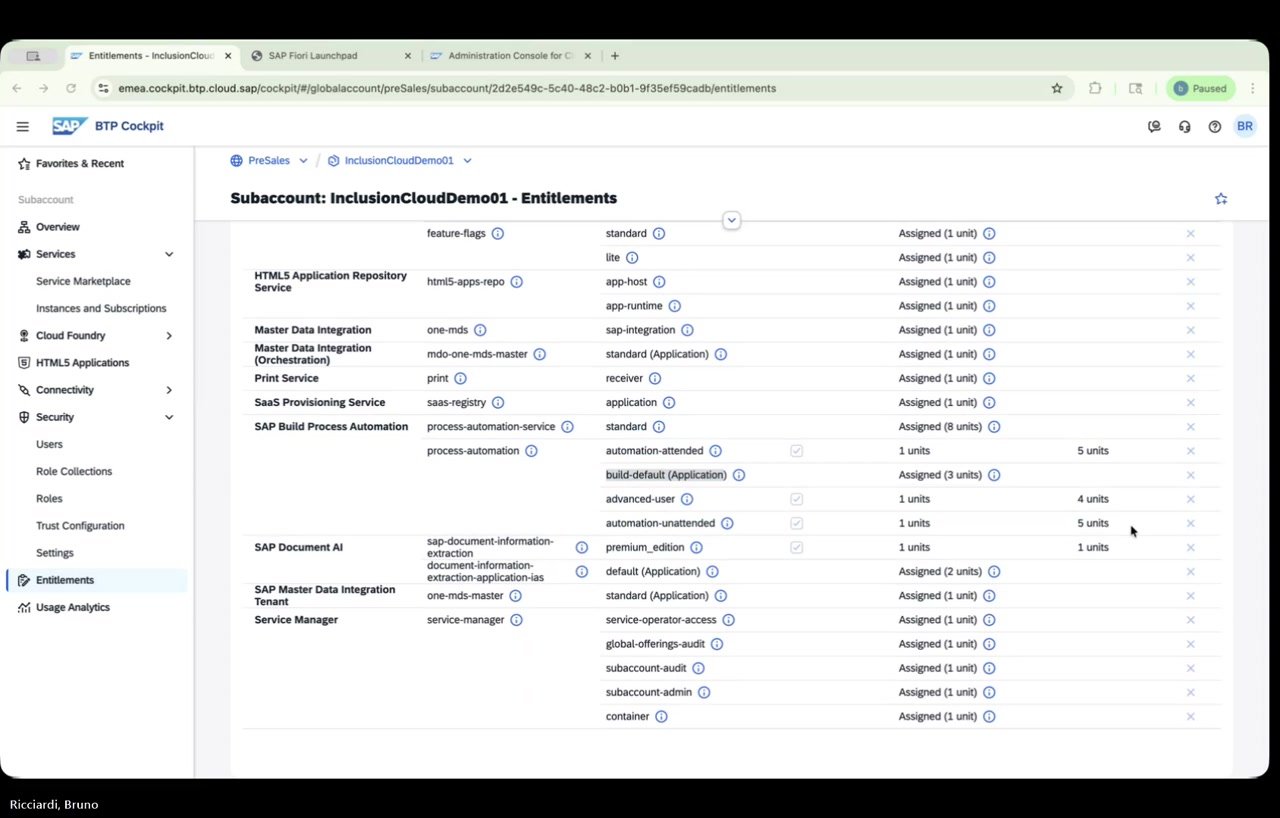
Task: Open InclusionCloudDemo01 breadcrumb dropdown
Action: (x=467, y=160)
